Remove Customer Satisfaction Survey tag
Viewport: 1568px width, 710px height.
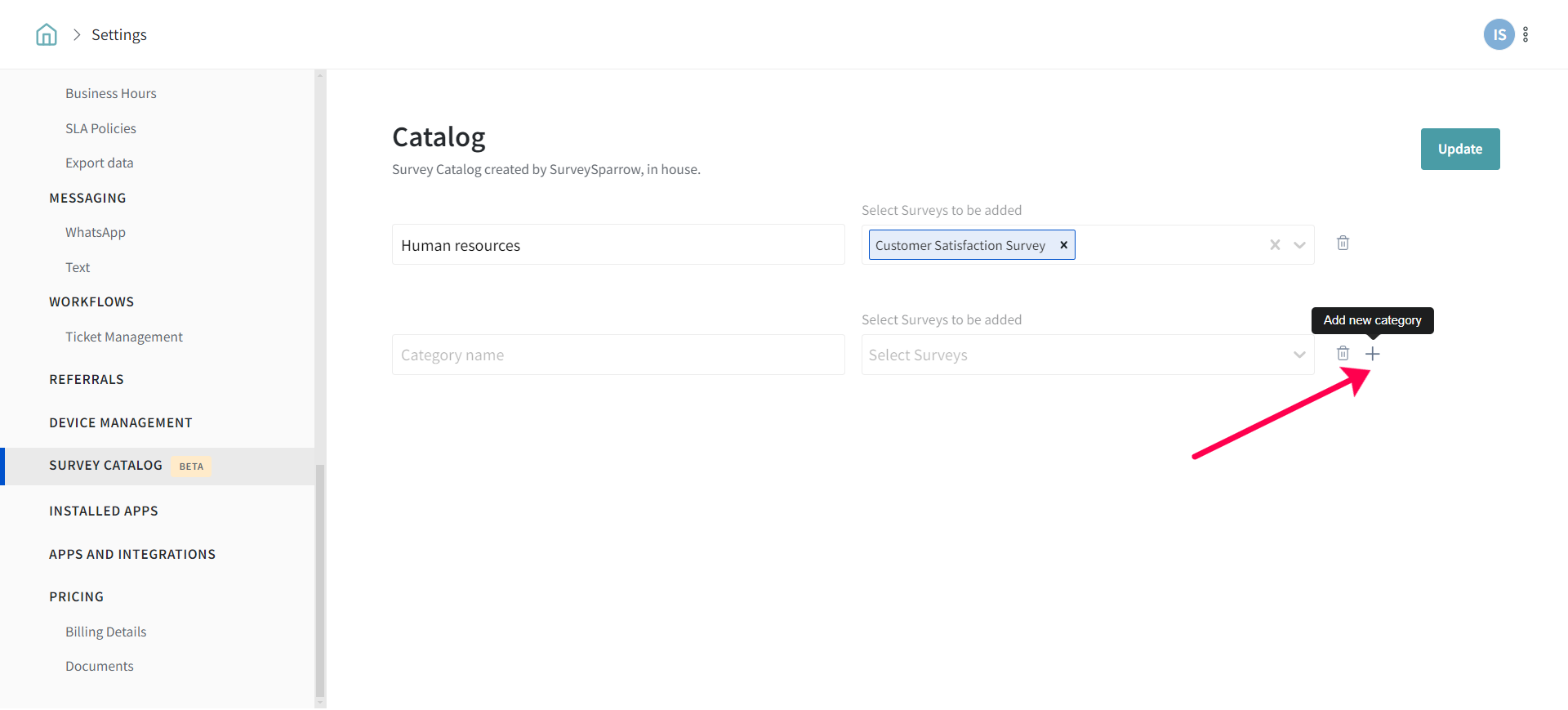tap(1063, 245)
